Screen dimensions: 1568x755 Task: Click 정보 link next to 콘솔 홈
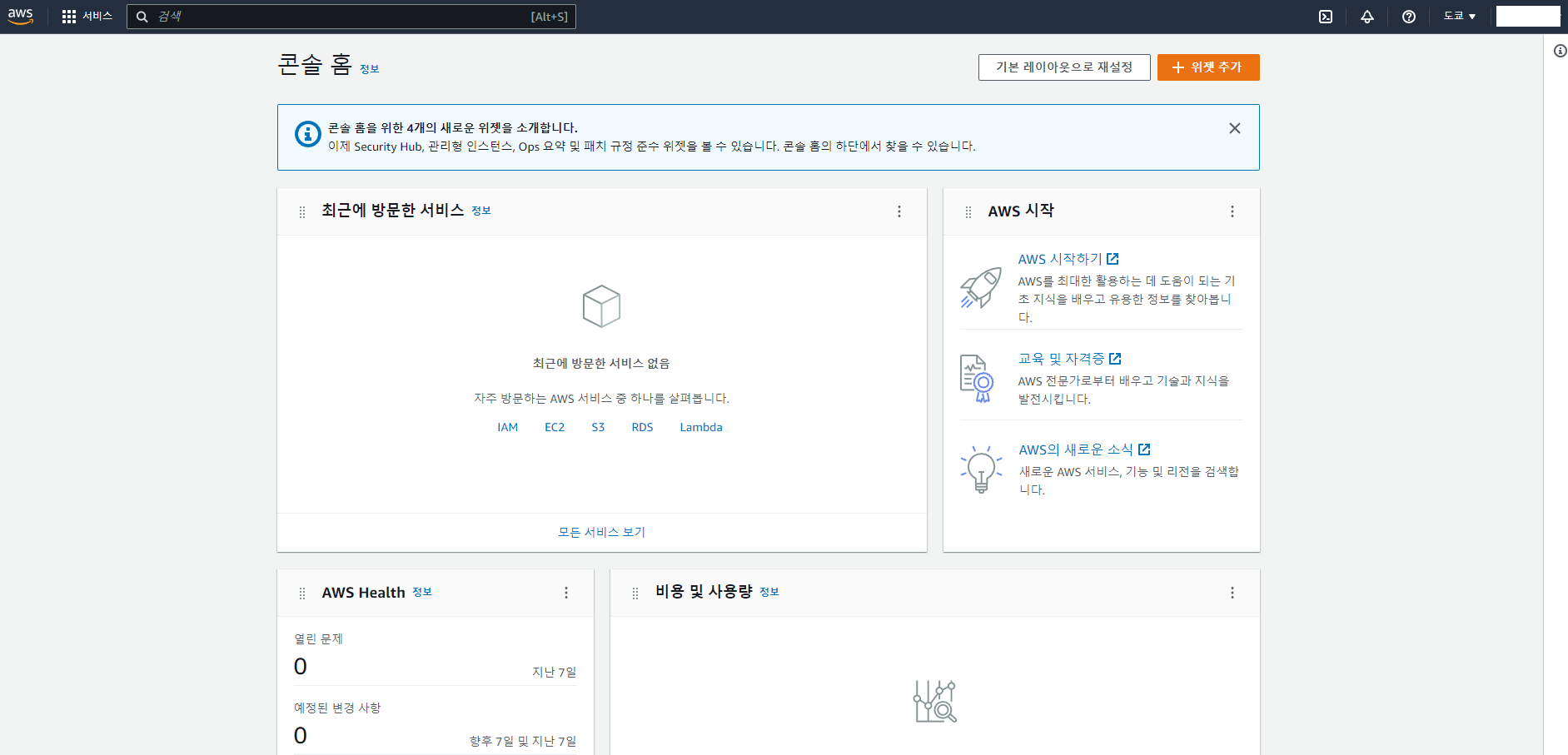tap(370, 69)
